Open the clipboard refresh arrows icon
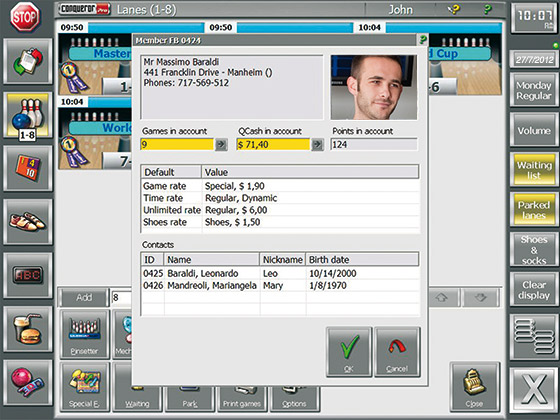The height and width of the screenshot is (420, 560). point(28,61)
